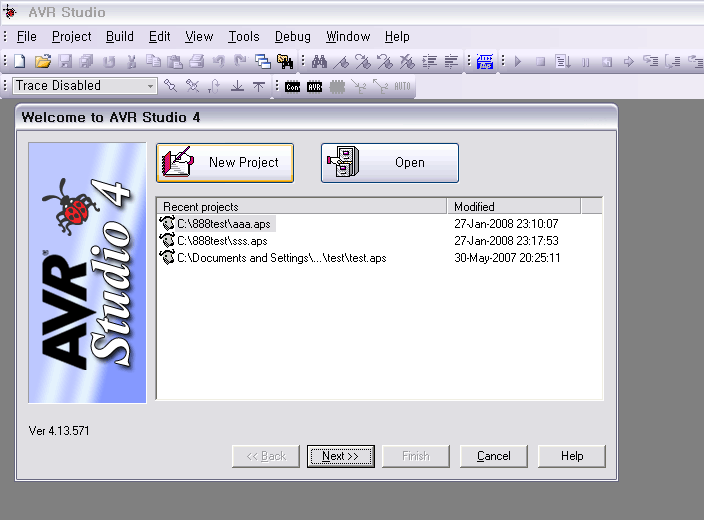Open the Project menu
704x520 pixels.
(71, 36)
